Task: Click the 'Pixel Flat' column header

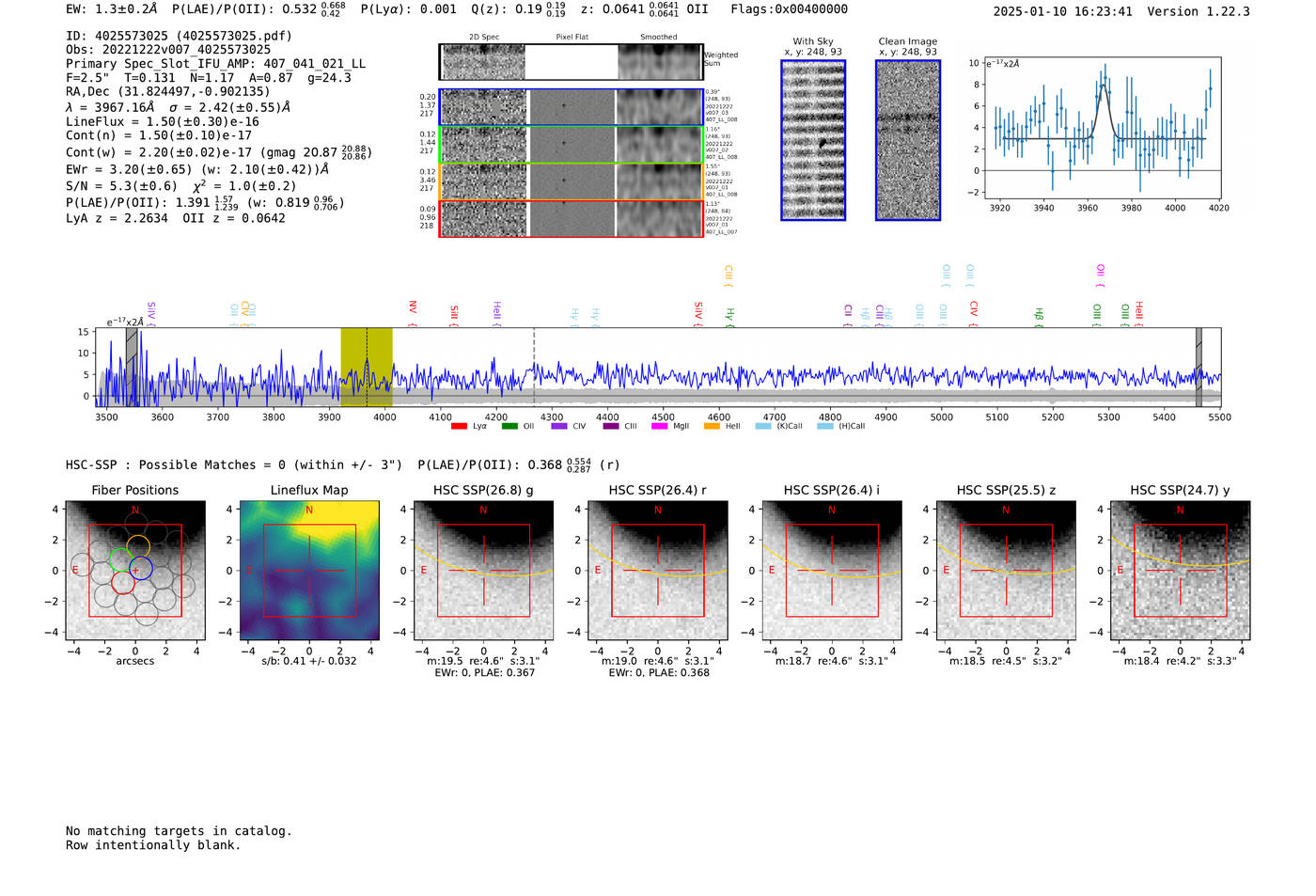Action: point(572,37)
